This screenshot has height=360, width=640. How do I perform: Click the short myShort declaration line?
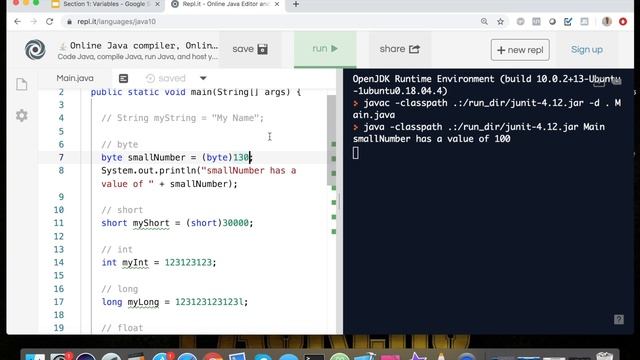point(177,223)
